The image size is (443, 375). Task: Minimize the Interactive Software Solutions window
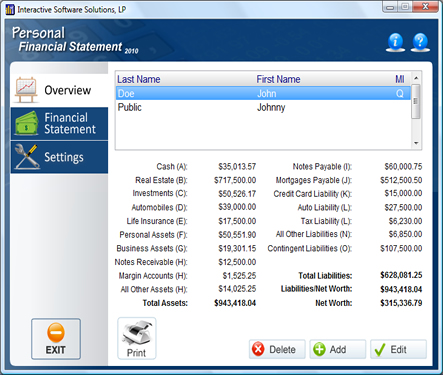coord(390,7)
